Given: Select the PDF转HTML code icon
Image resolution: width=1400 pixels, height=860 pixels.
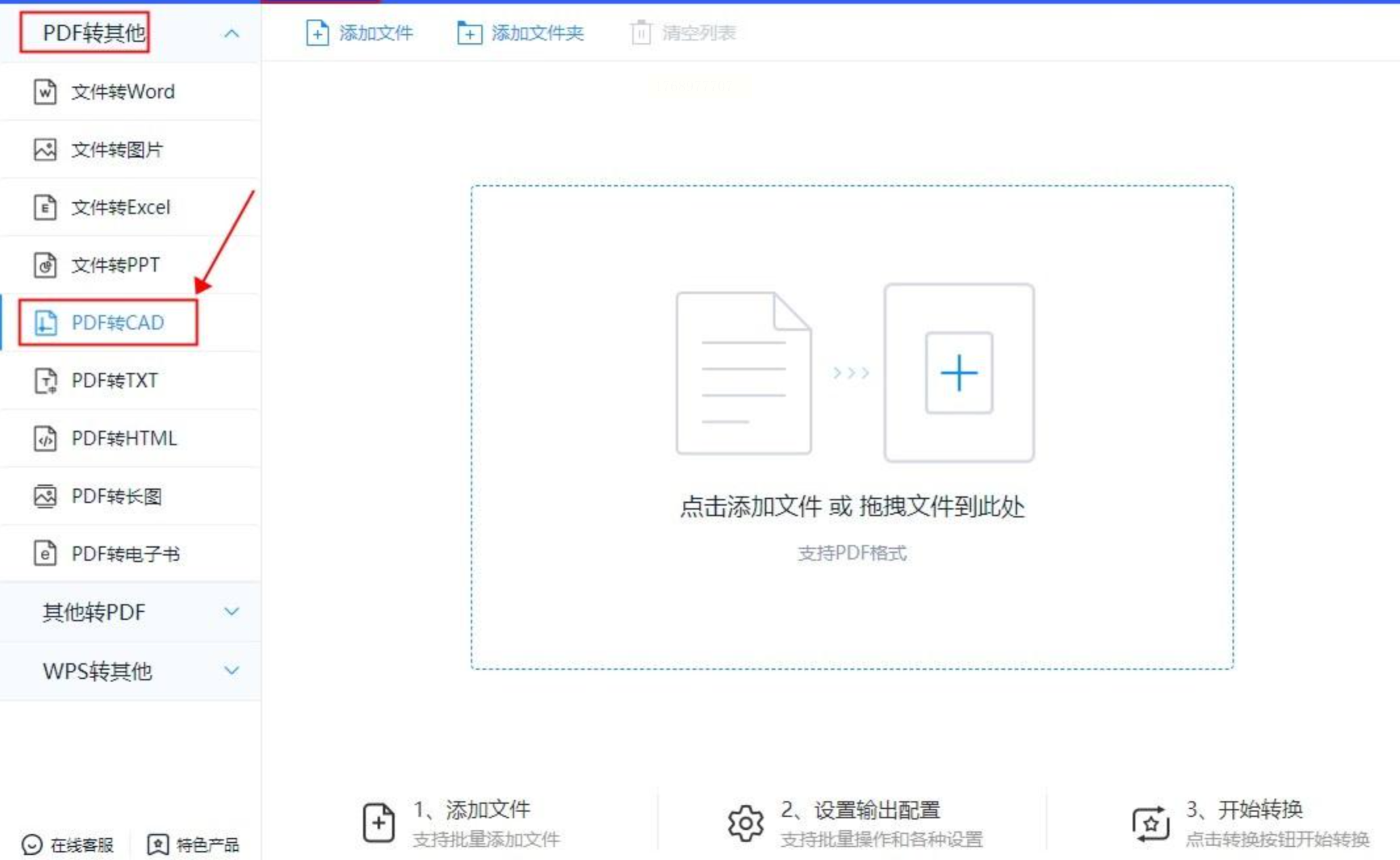Looking at the screenshot, I should coord(45,439).
